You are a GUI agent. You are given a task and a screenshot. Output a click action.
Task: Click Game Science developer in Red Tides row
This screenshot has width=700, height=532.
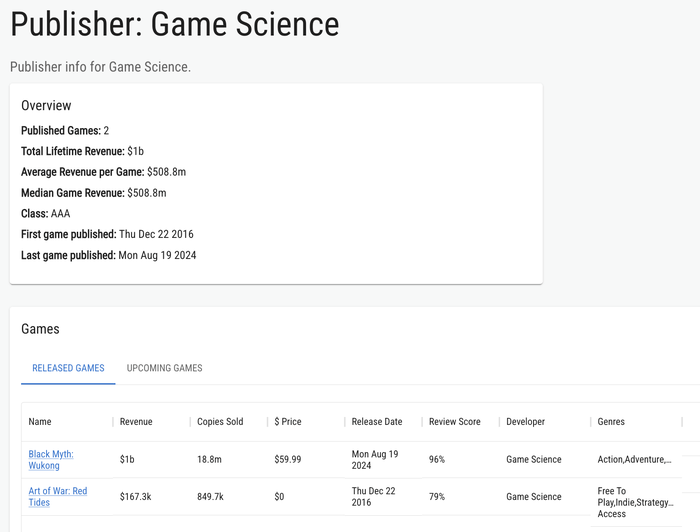pyautogui.click(x=533, y=496)
